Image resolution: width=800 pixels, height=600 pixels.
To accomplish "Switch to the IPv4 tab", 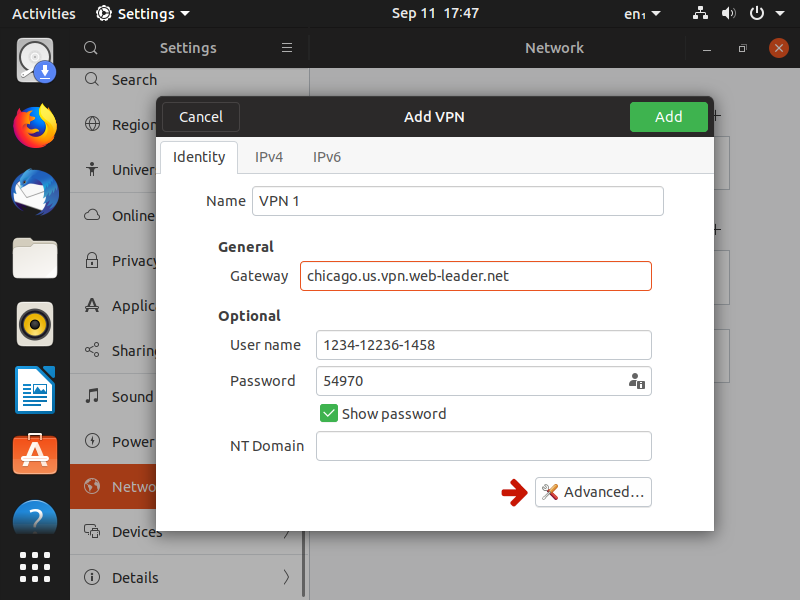I will 268,157.
